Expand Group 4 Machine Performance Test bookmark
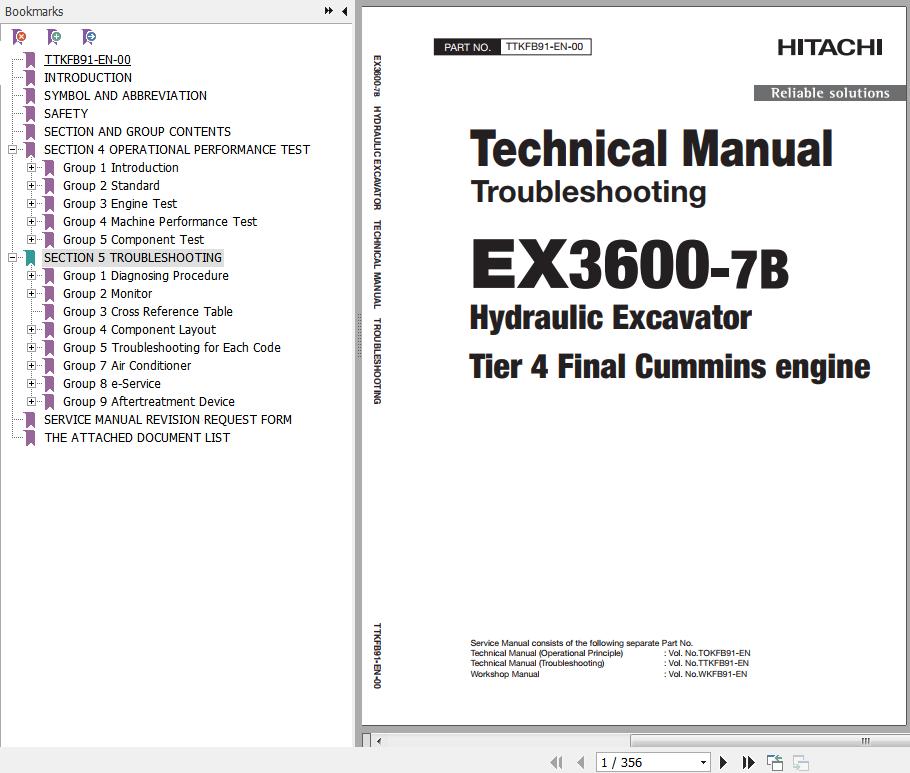 (x=31, y=222)
